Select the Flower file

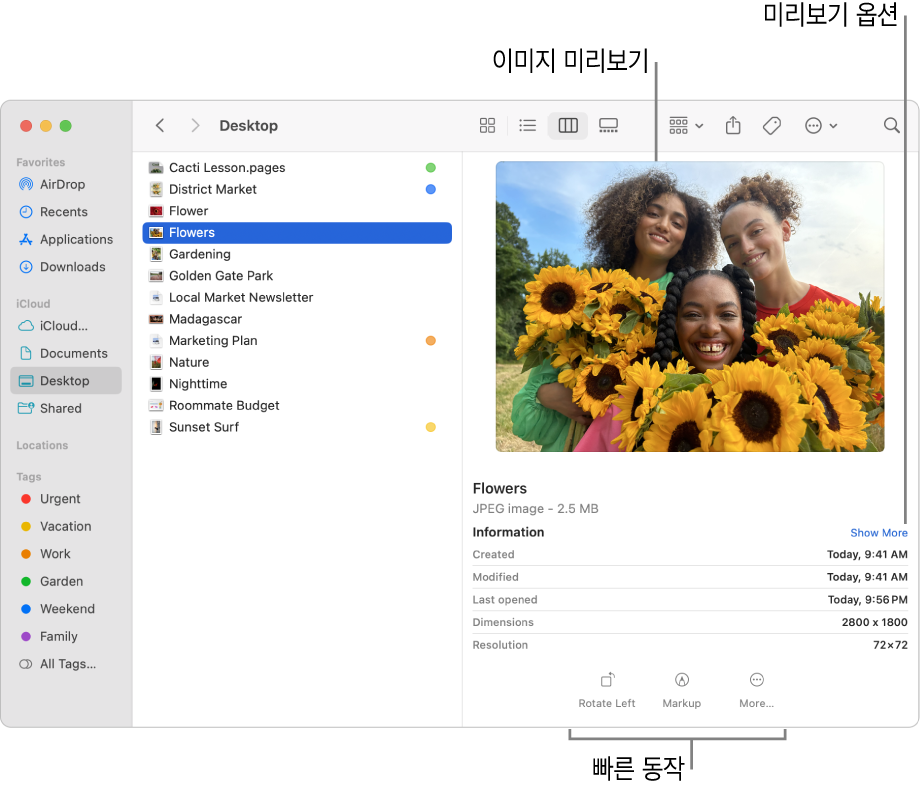click(x=297, y=211)
